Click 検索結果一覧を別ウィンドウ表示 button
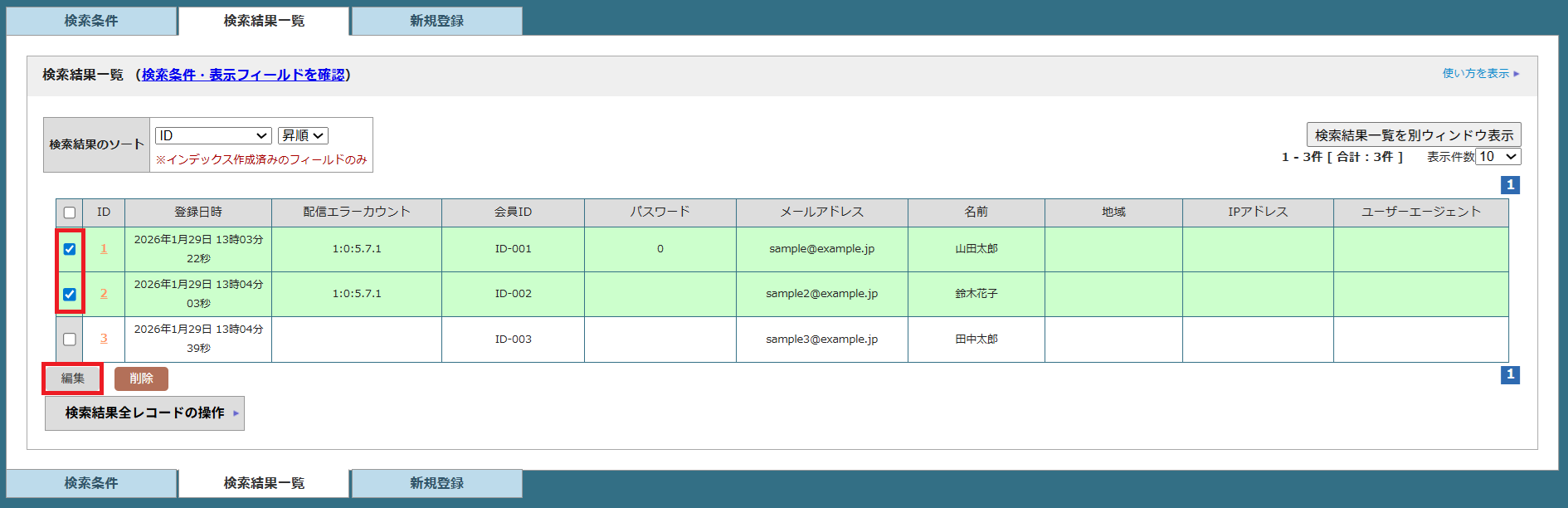The width and height of the screenshot is (1568, 508). click(x=1414, y=134)
